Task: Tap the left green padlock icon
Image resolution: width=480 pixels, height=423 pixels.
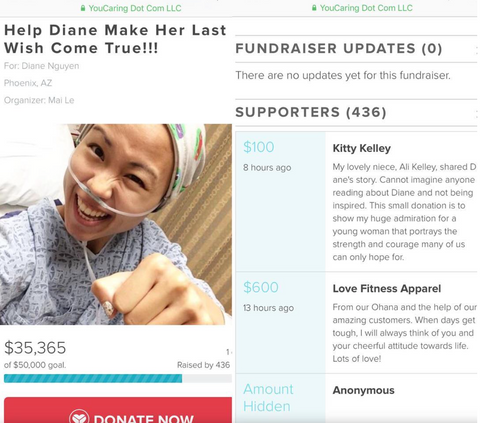Action: pyautogui.click(x=83, y=8)
